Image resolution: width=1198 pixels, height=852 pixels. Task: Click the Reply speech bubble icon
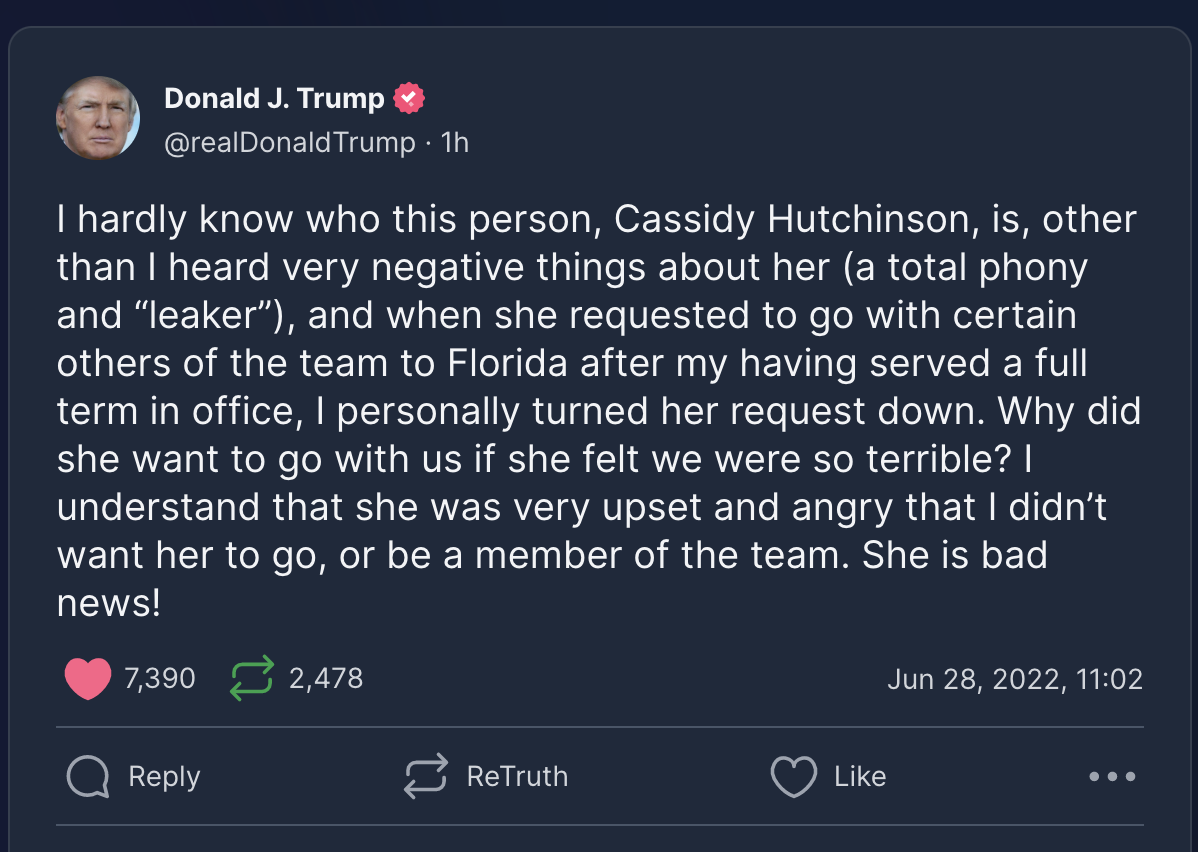(88, 776)
